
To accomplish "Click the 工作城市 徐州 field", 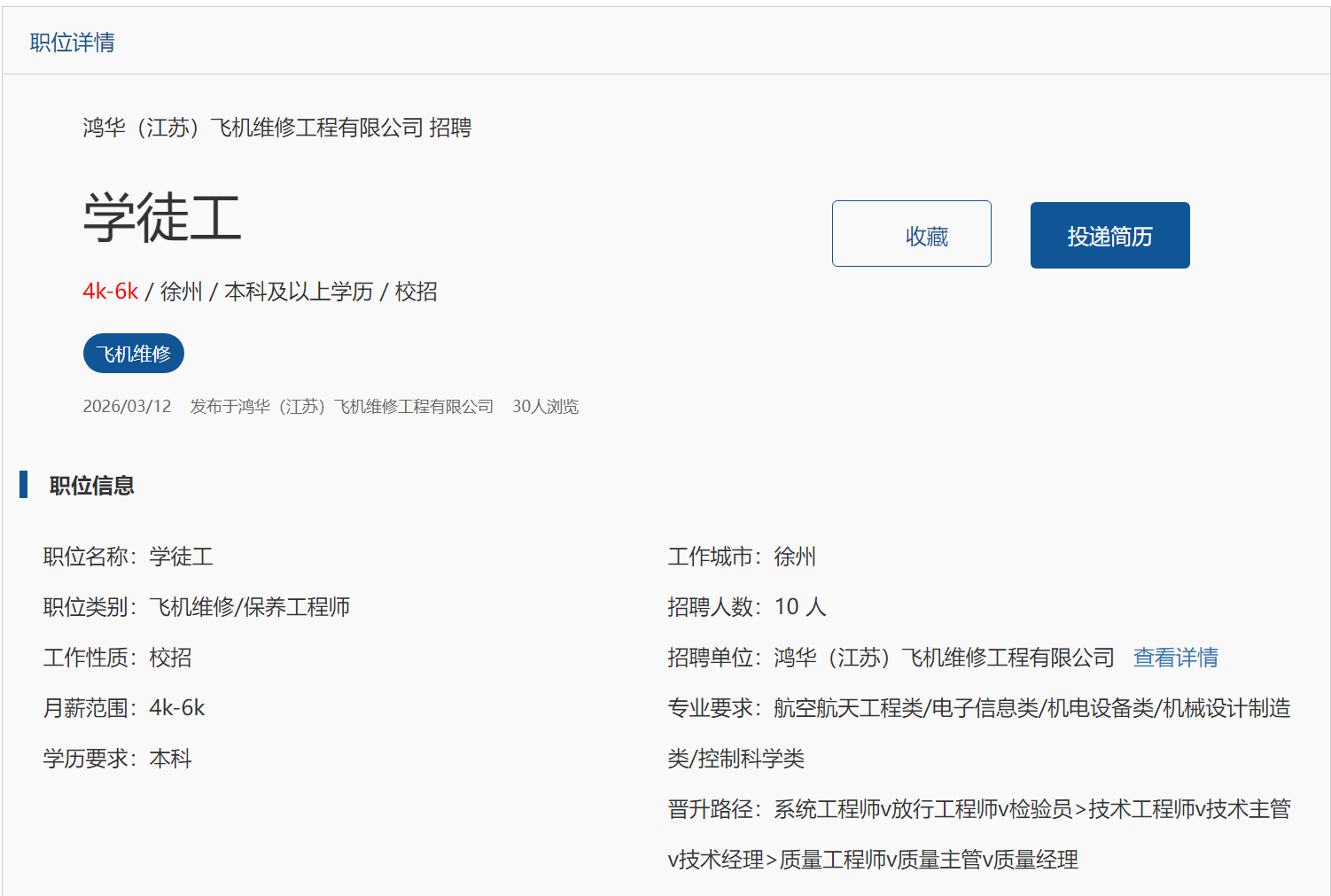I will point(741,557).
